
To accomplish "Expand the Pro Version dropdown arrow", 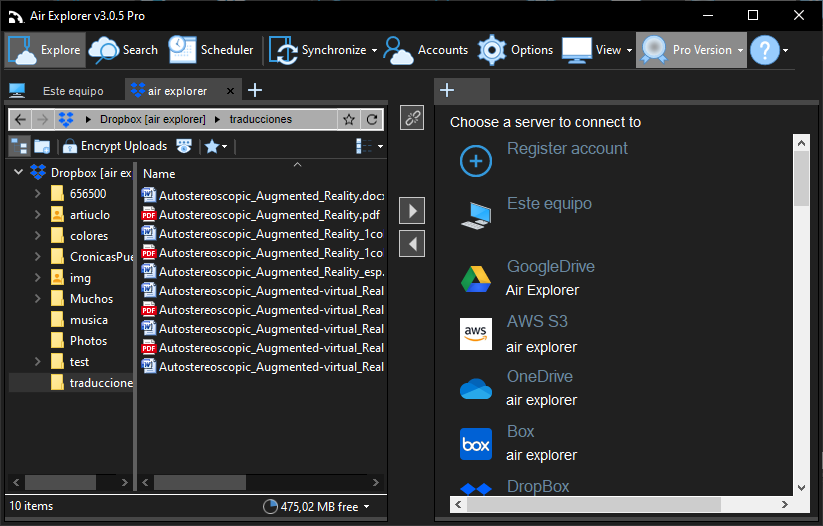I will [740, 50].
